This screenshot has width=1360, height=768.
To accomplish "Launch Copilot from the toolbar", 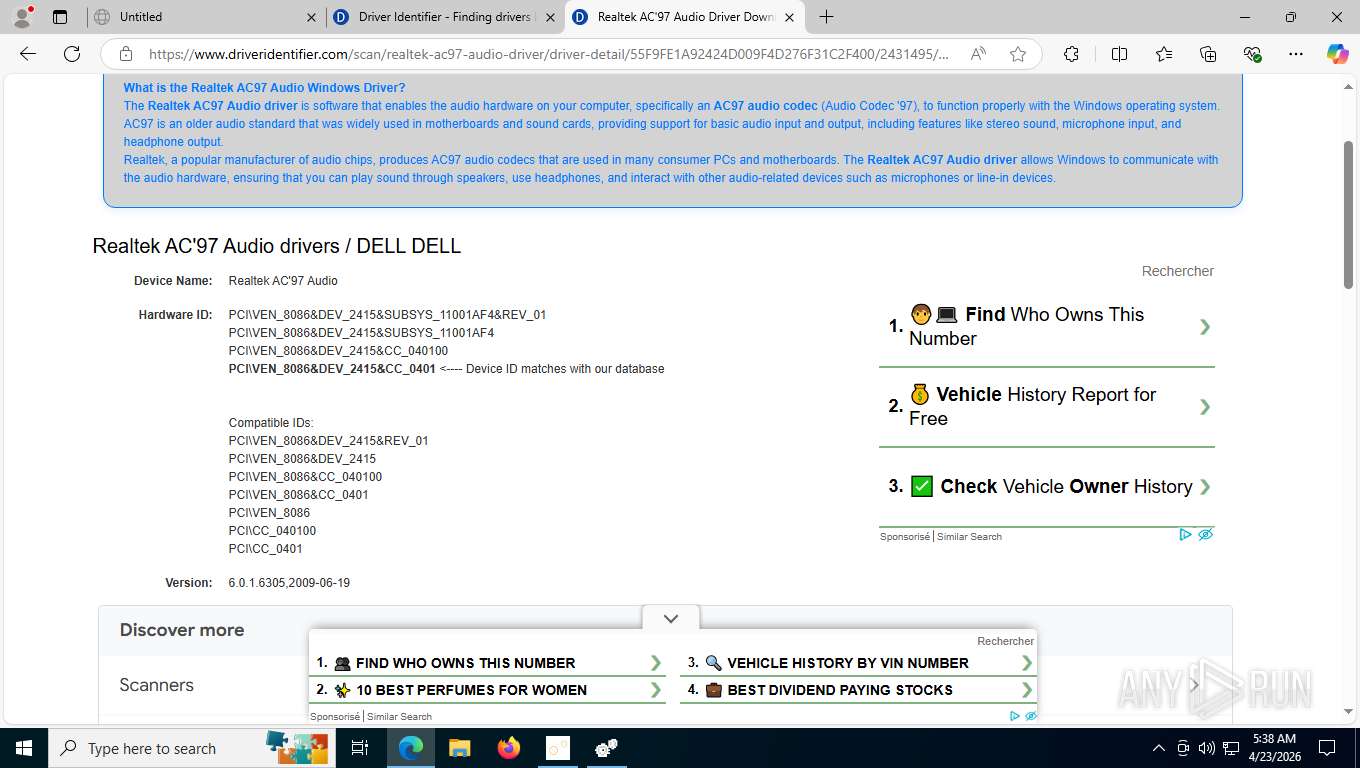I will pos(1337,54).
